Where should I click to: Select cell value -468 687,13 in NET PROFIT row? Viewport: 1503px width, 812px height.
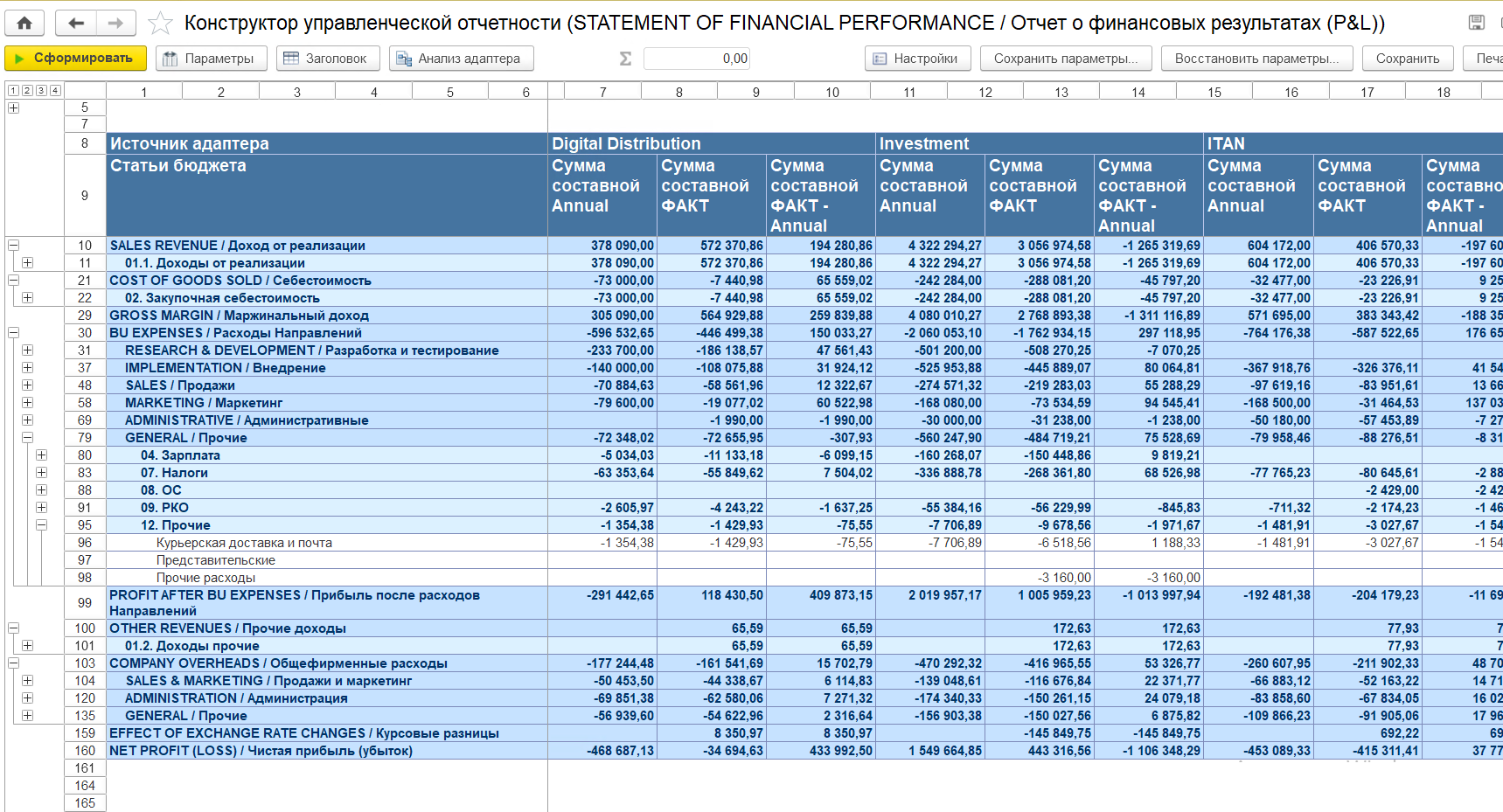[x=602, y=751]
